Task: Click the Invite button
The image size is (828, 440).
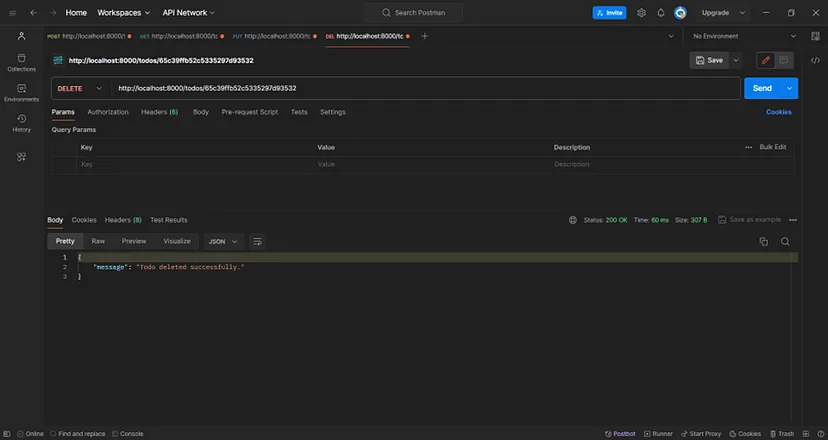Action: 609,13
